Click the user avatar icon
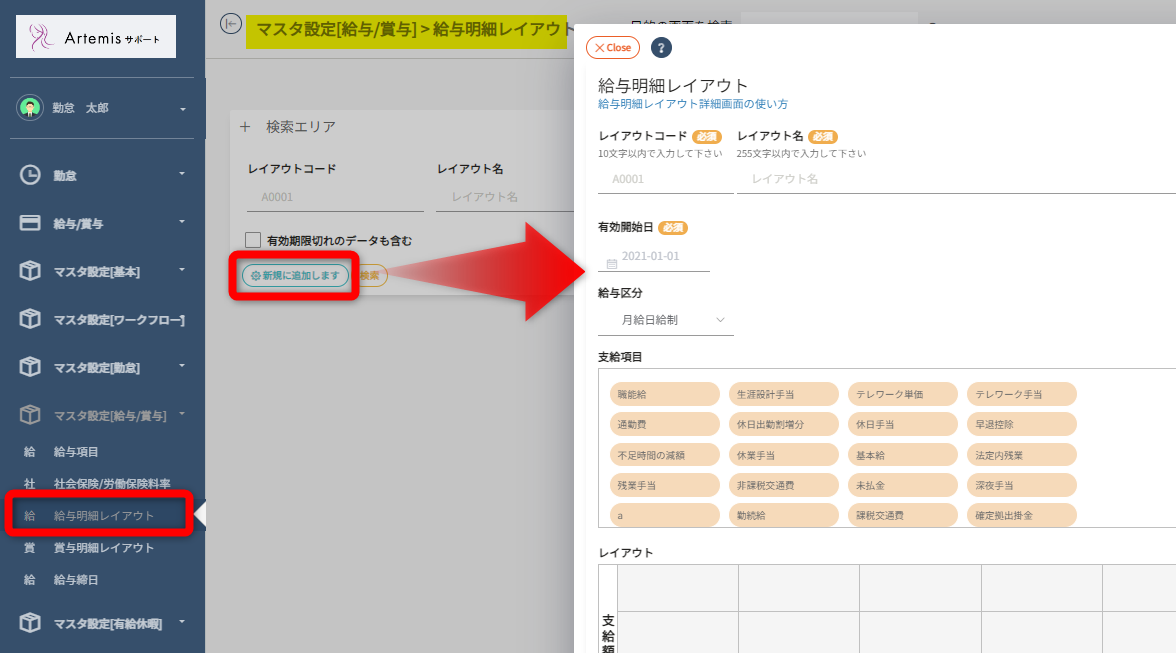The height and width of the screenshot is (653, 1176). [x=30, y=108]
